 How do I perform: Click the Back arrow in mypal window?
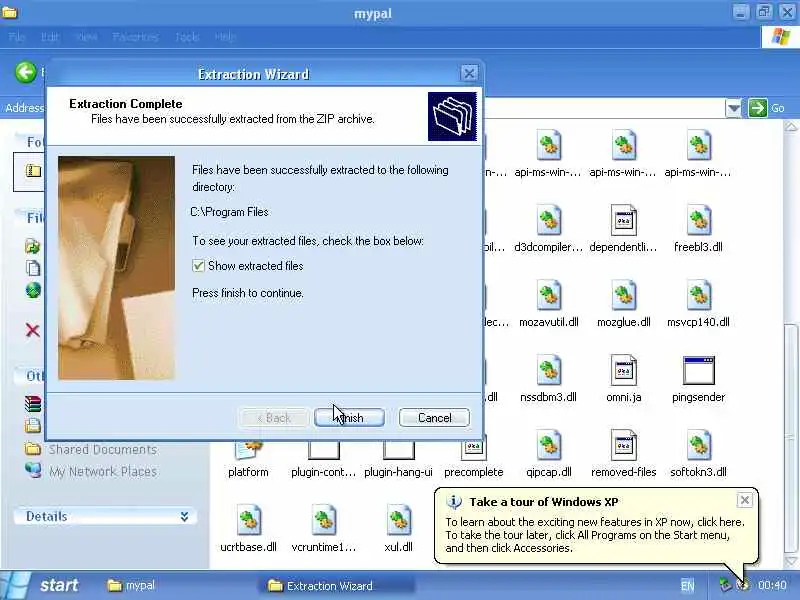tap(25, 72)
